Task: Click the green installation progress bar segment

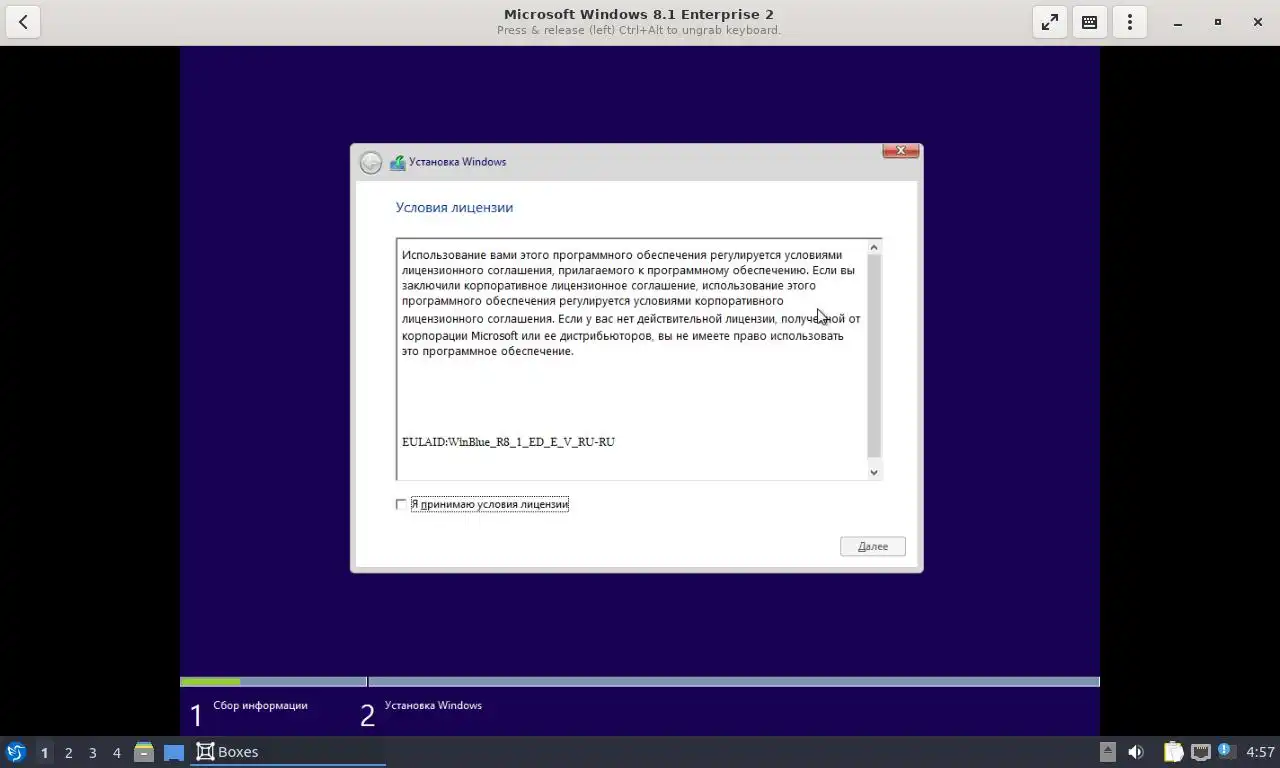Action: (210, 682)
